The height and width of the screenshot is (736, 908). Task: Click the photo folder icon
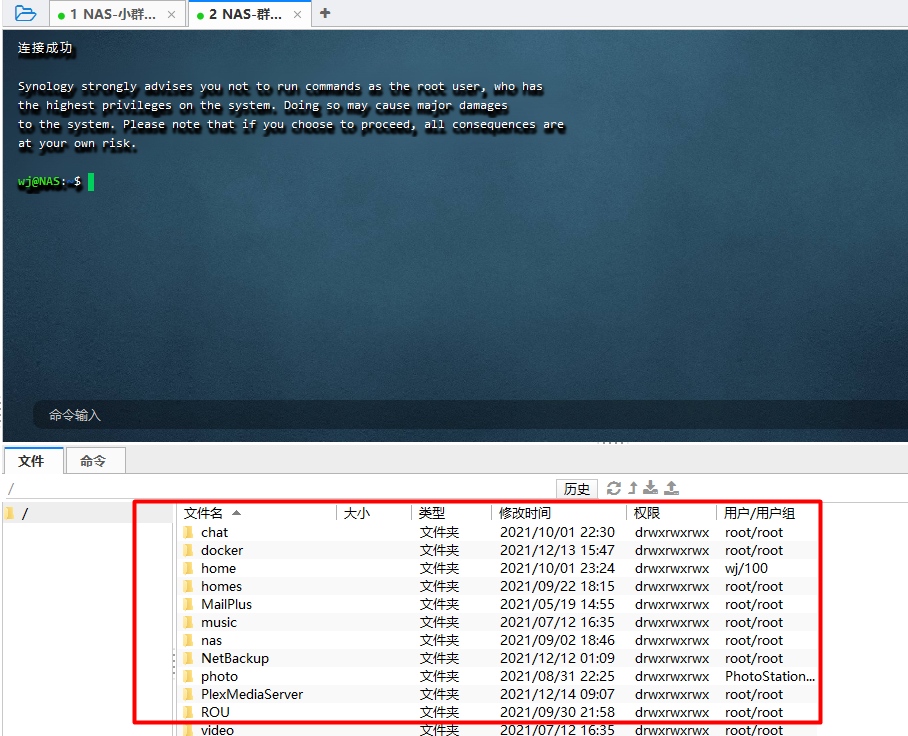pos(188,676)
